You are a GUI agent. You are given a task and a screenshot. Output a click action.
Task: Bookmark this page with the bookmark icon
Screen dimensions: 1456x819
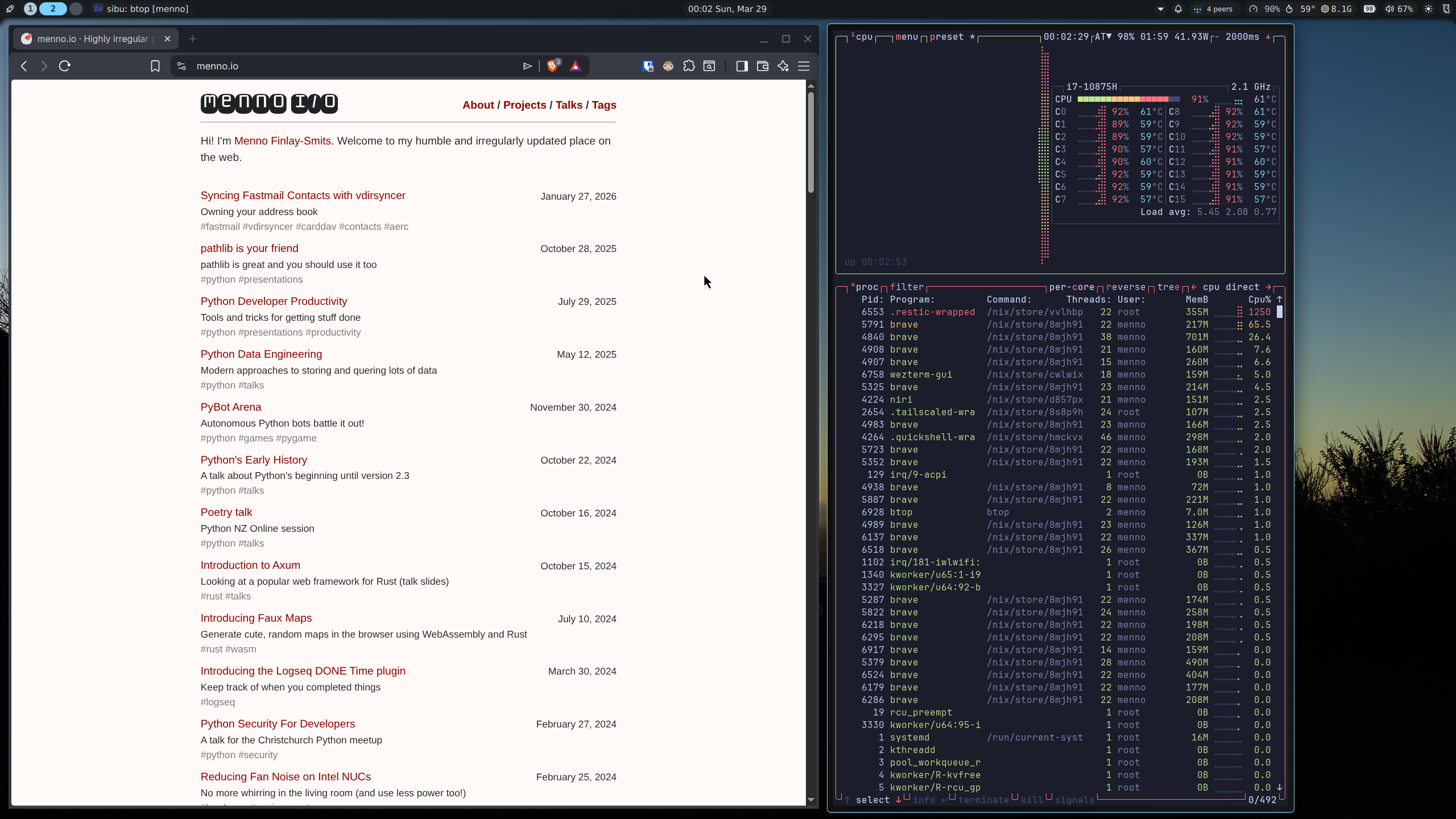pos(155,66)
